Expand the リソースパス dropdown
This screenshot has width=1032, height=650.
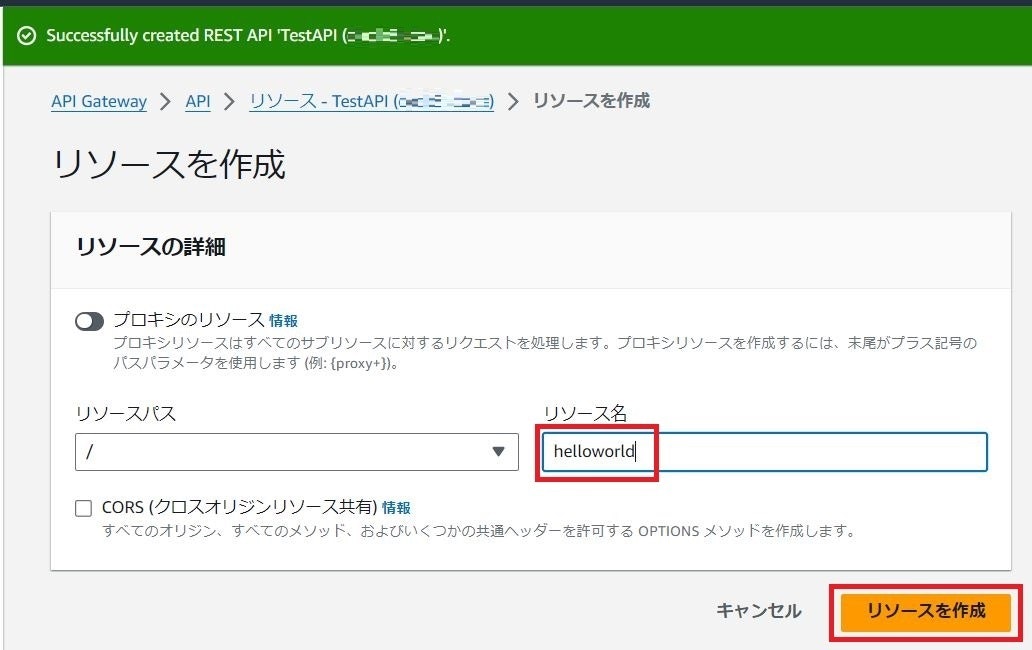[297, 452]
